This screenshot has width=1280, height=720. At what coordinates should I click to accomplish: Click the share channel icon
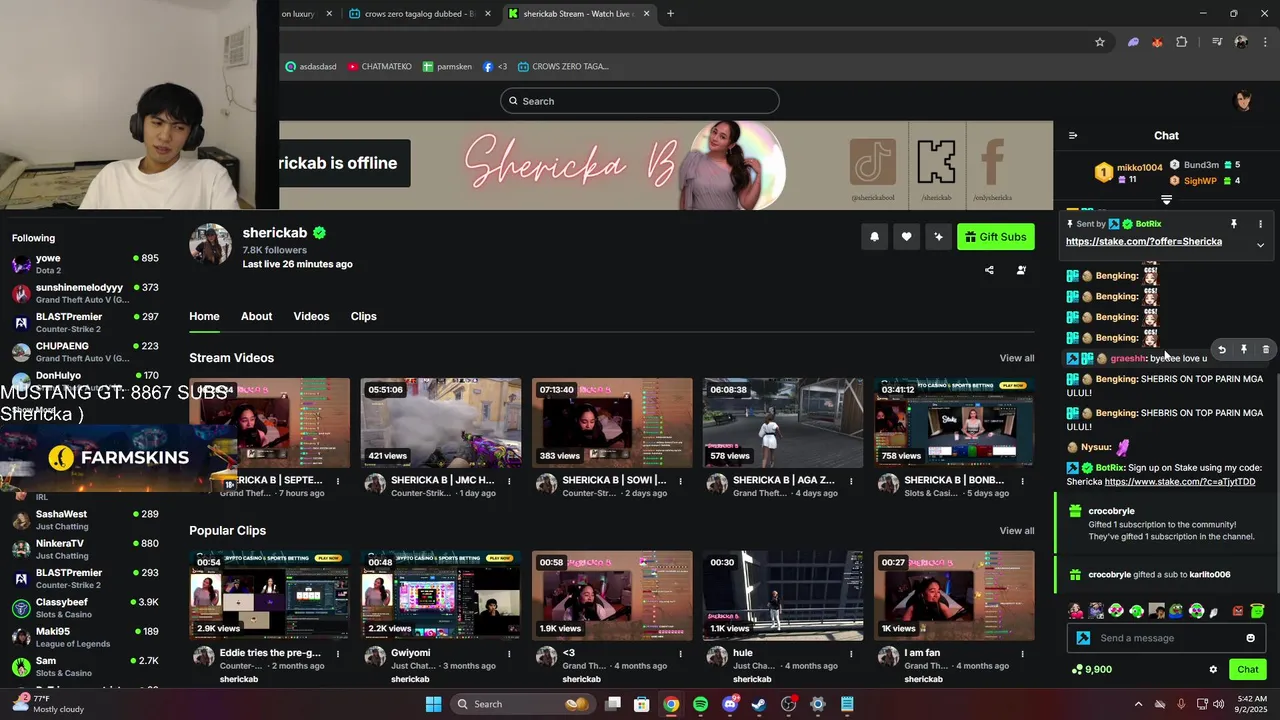(989, 270)
